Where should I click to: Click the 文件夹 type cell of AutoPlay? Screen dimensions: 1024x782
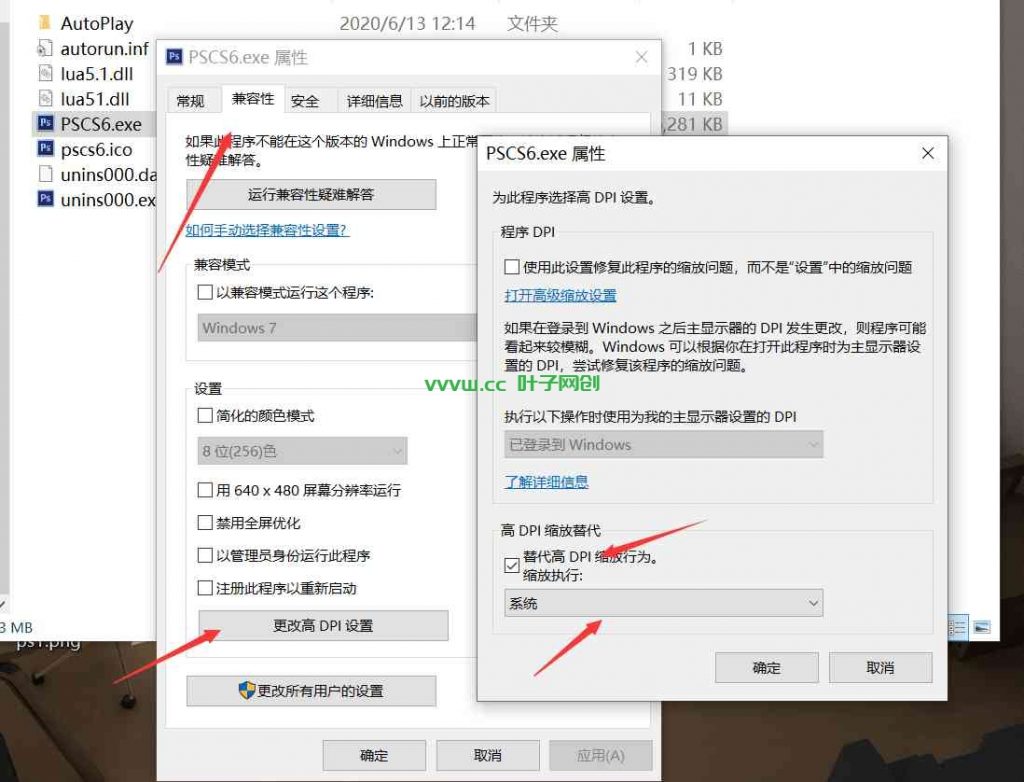532,24
